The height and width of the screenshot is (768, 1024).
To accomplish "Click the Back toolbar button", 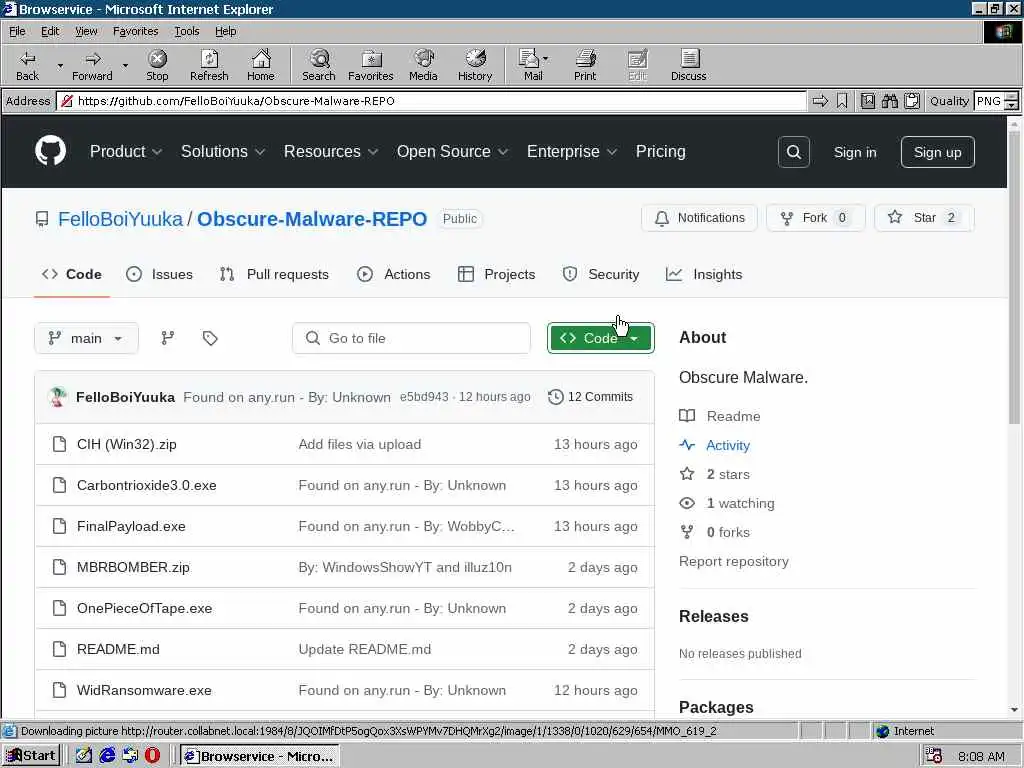I will click(x=27, y=65).
